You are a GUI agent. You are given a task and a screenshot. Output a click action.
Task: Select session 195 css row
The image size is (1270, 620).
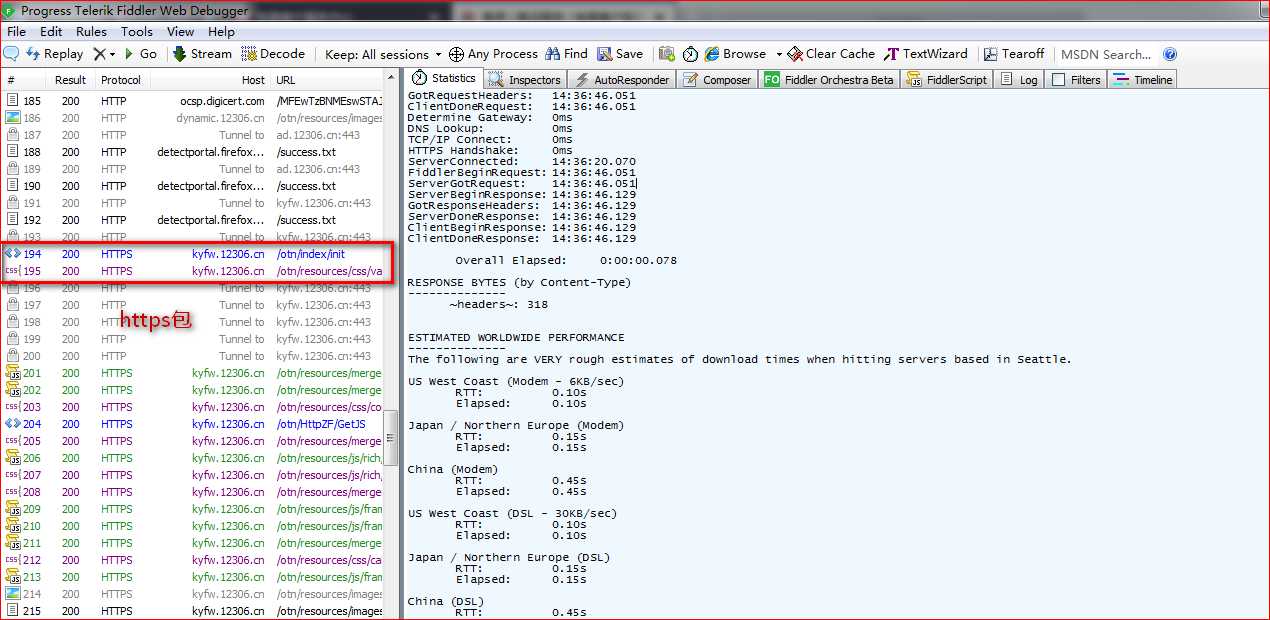coord(192,271)
